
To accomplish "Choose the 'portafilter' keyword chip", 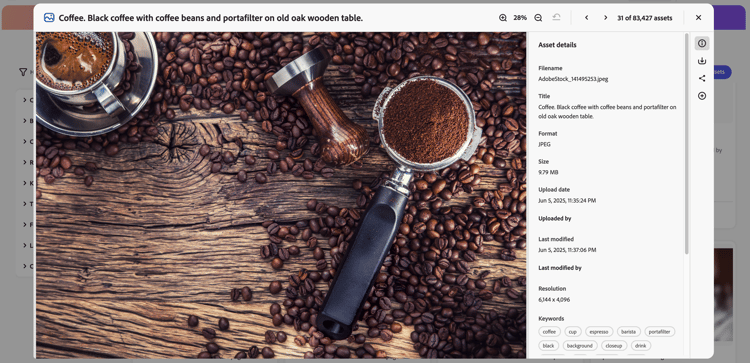I will (660, 331).
